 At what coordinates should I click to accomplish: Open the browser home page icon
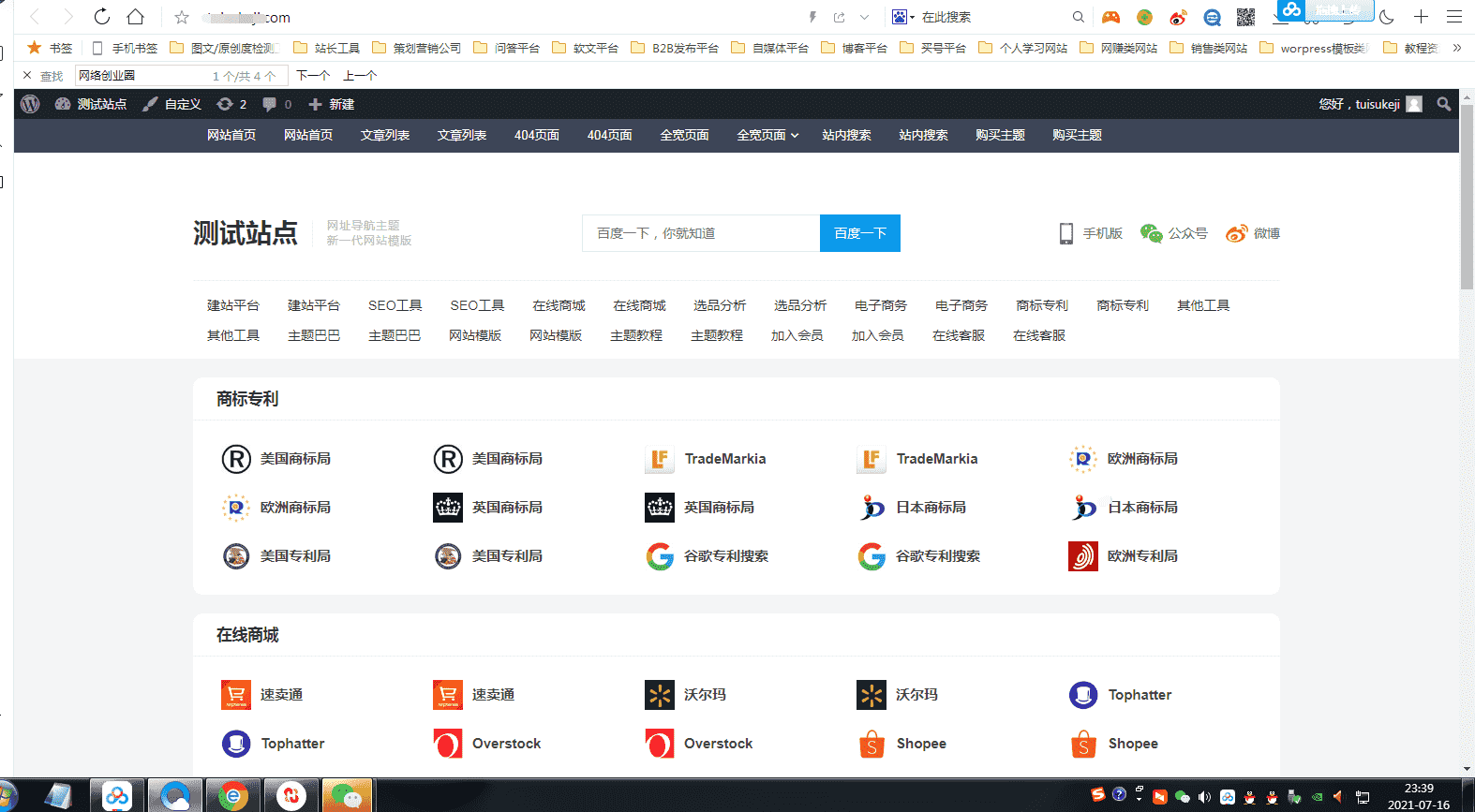pos(136,17)
